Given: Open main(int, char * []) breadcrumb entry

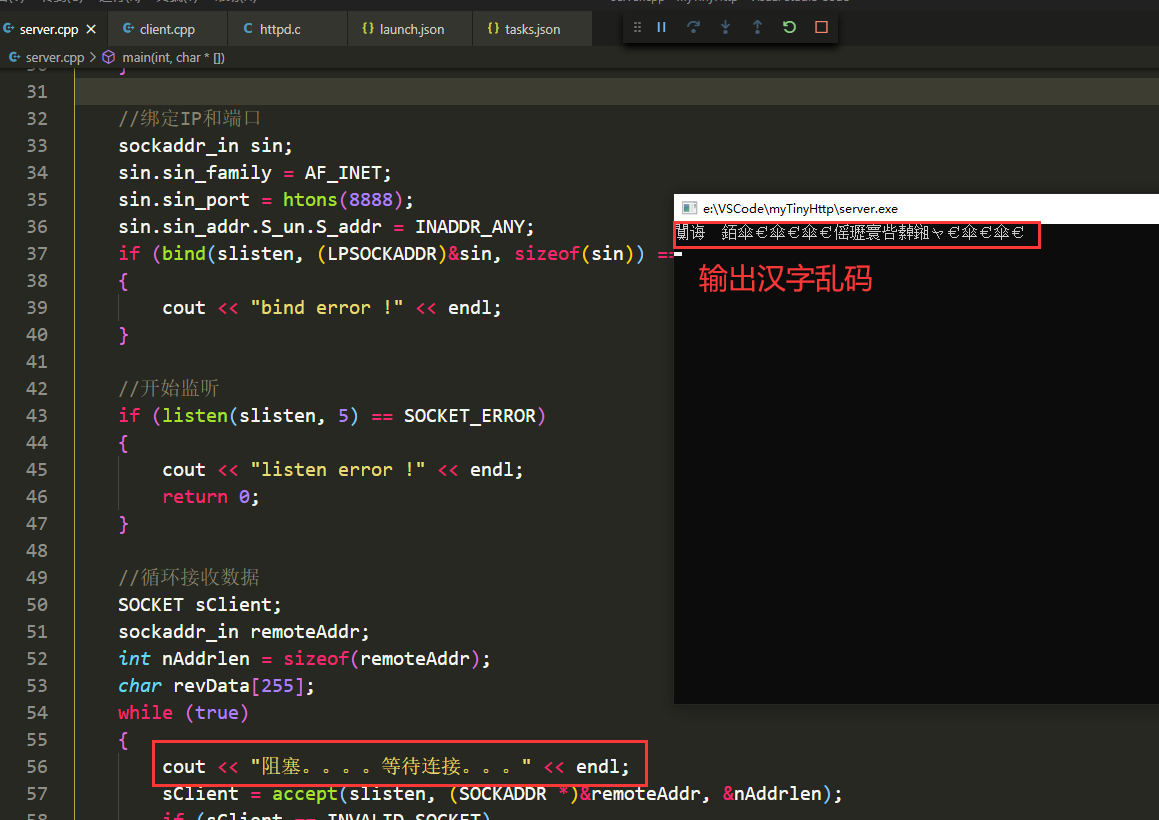Looking at the screenshot, I should (172, 57).
